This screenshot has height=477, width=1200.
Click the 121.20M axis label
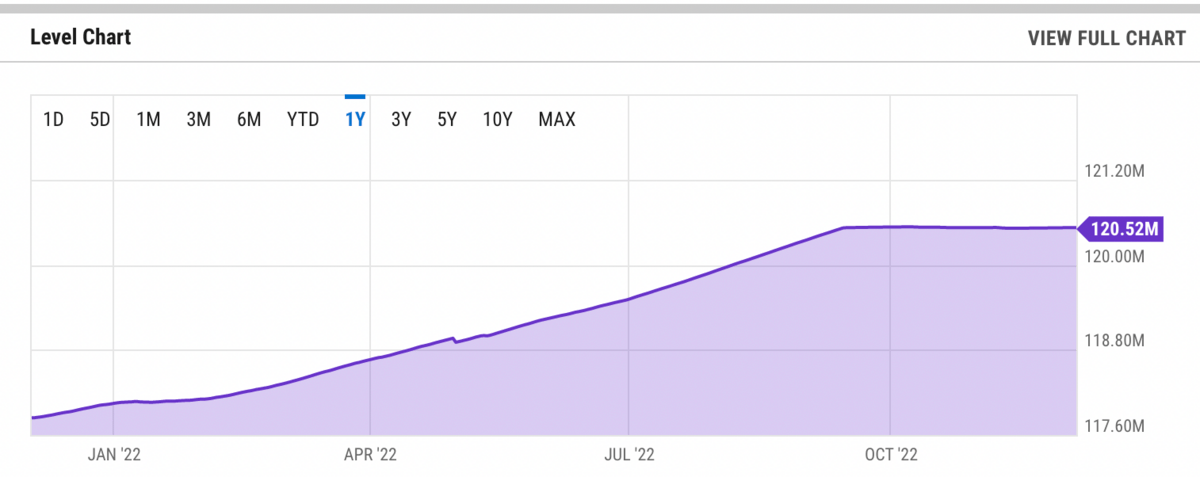[1114, 172]
